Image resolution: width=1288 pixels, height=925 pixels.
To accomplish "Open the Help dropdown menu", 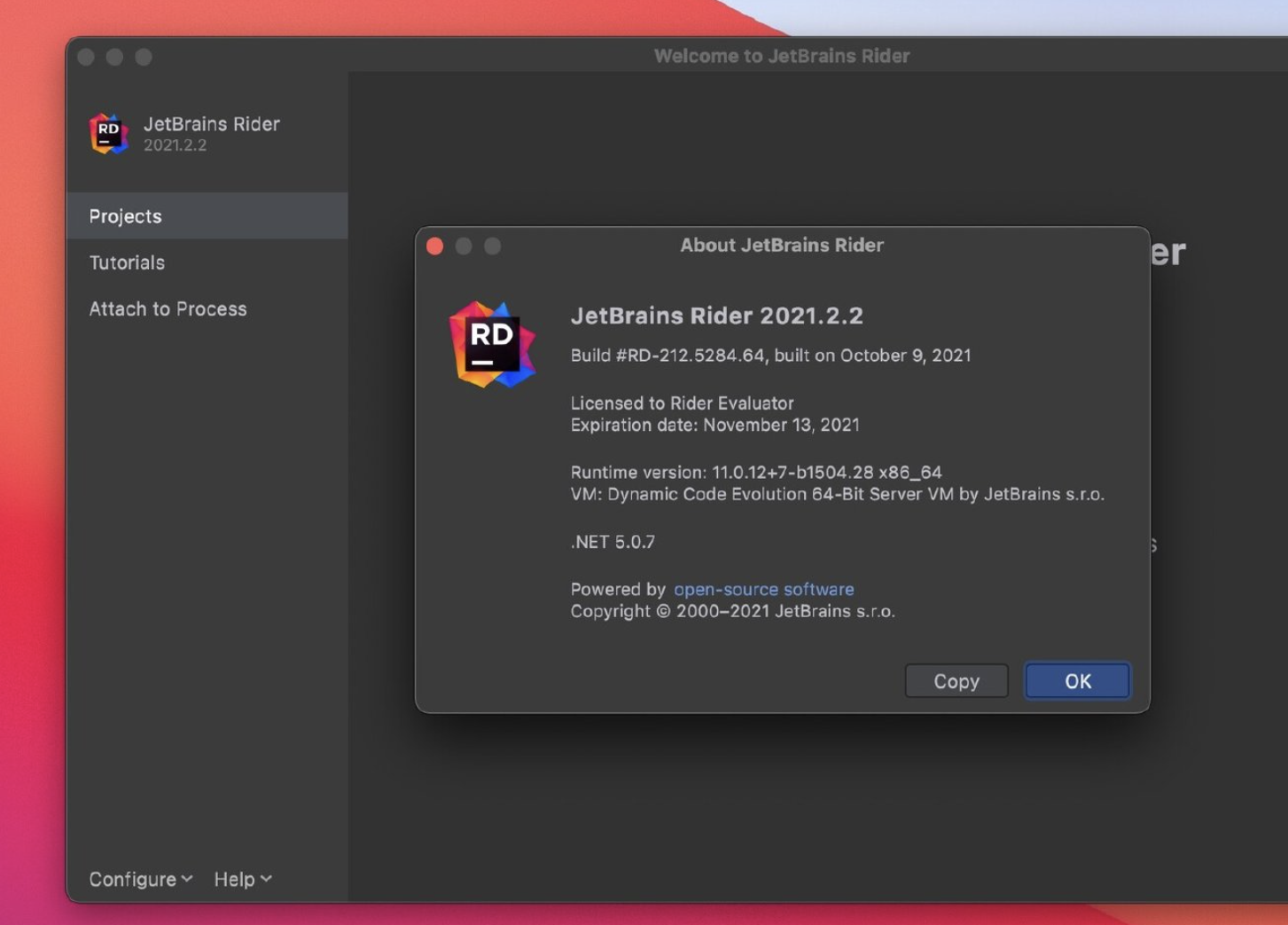I will point(242,879).
